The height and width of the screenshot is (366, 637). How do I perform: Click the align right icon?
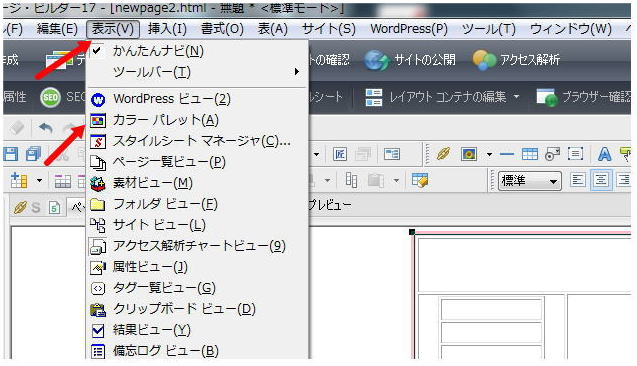(x=624, y=180)
